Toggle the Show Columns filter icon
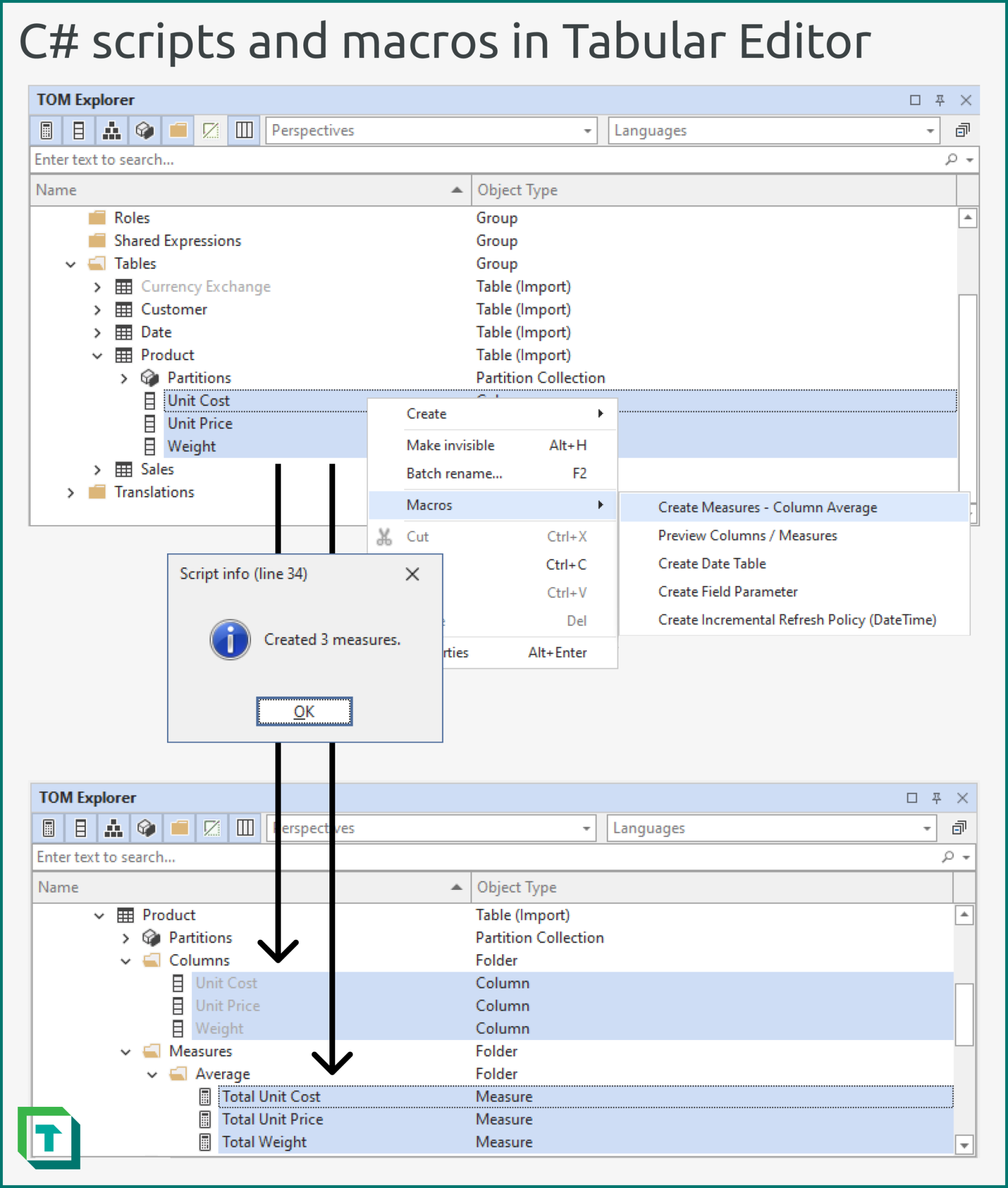 (79, 130)
